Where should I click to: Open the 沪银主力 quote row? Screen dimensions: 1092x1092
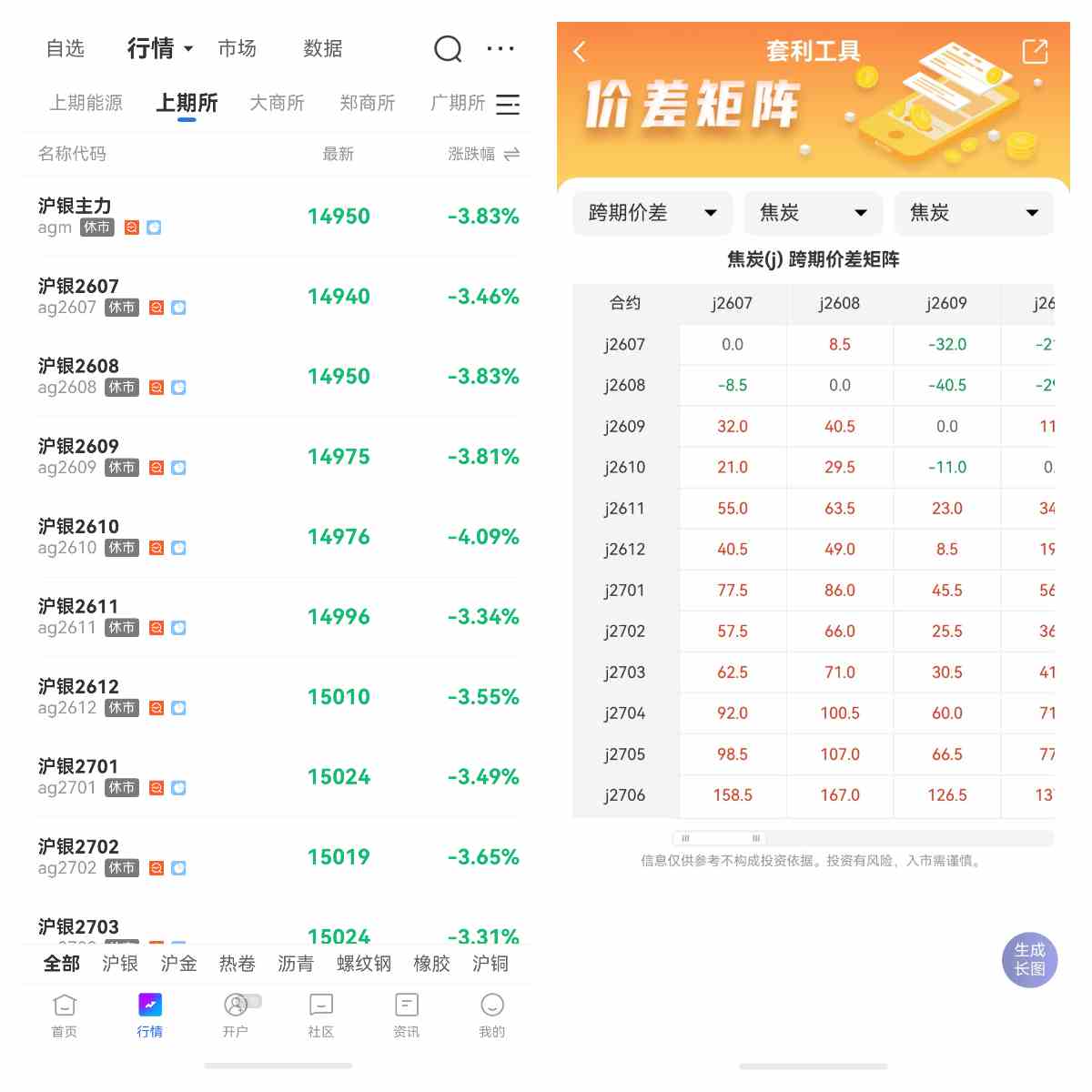click(x=278, y=217)
